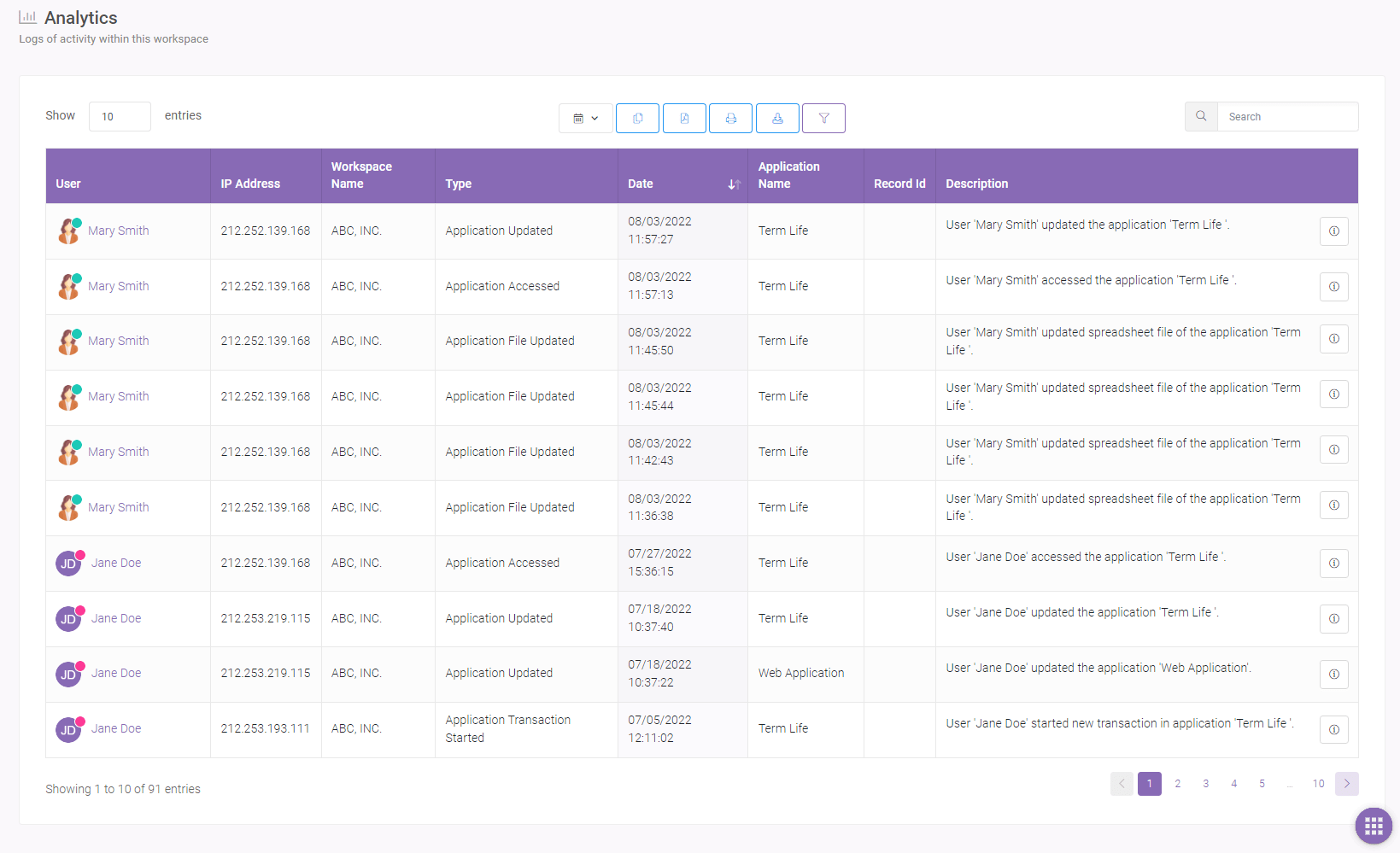Open info for the 11:45:50 File Updated row
1400x853 pixels.
point(1334,339)
